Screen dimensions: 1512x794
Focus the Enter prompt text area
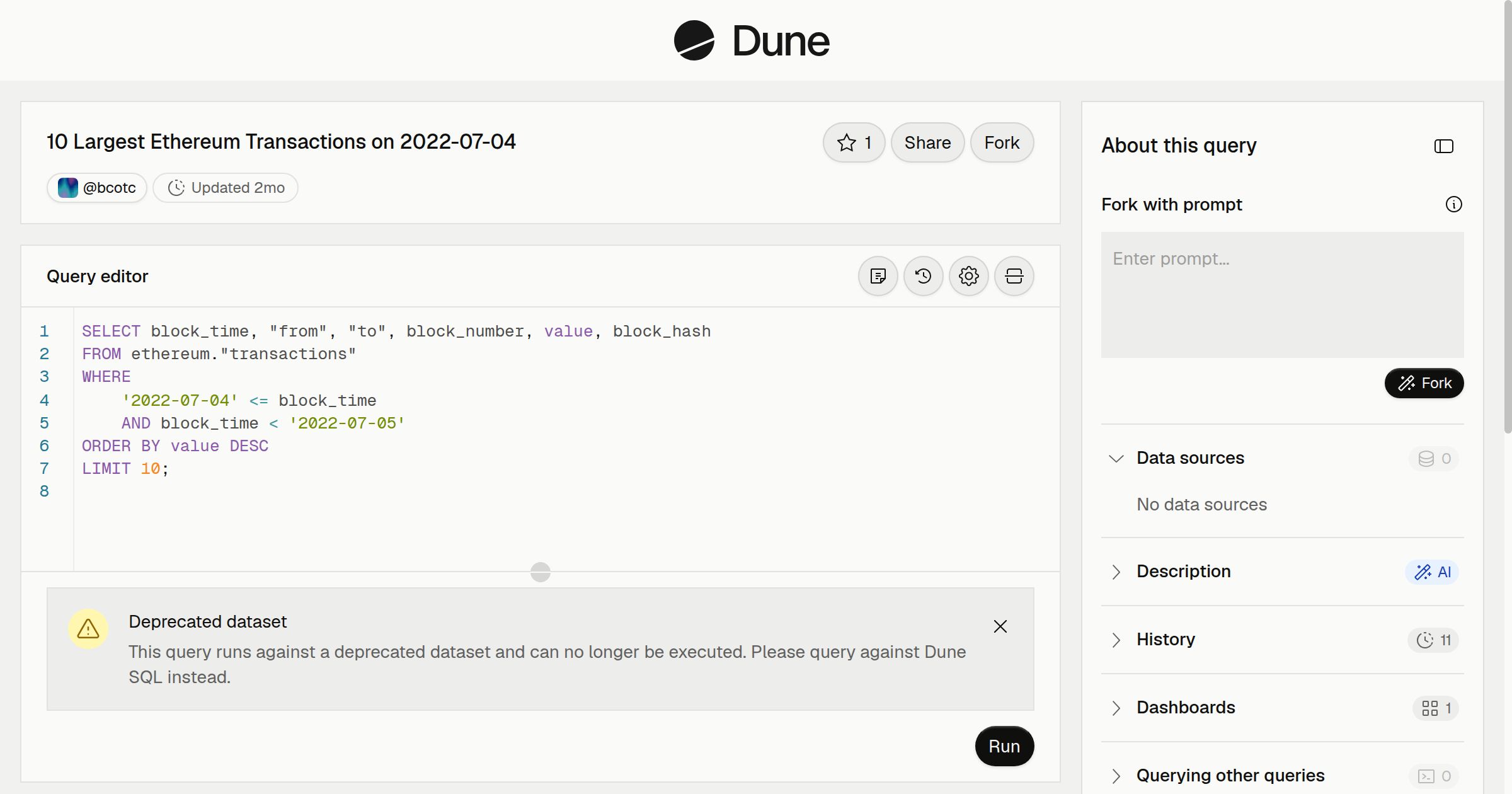tap(1283, 295)
